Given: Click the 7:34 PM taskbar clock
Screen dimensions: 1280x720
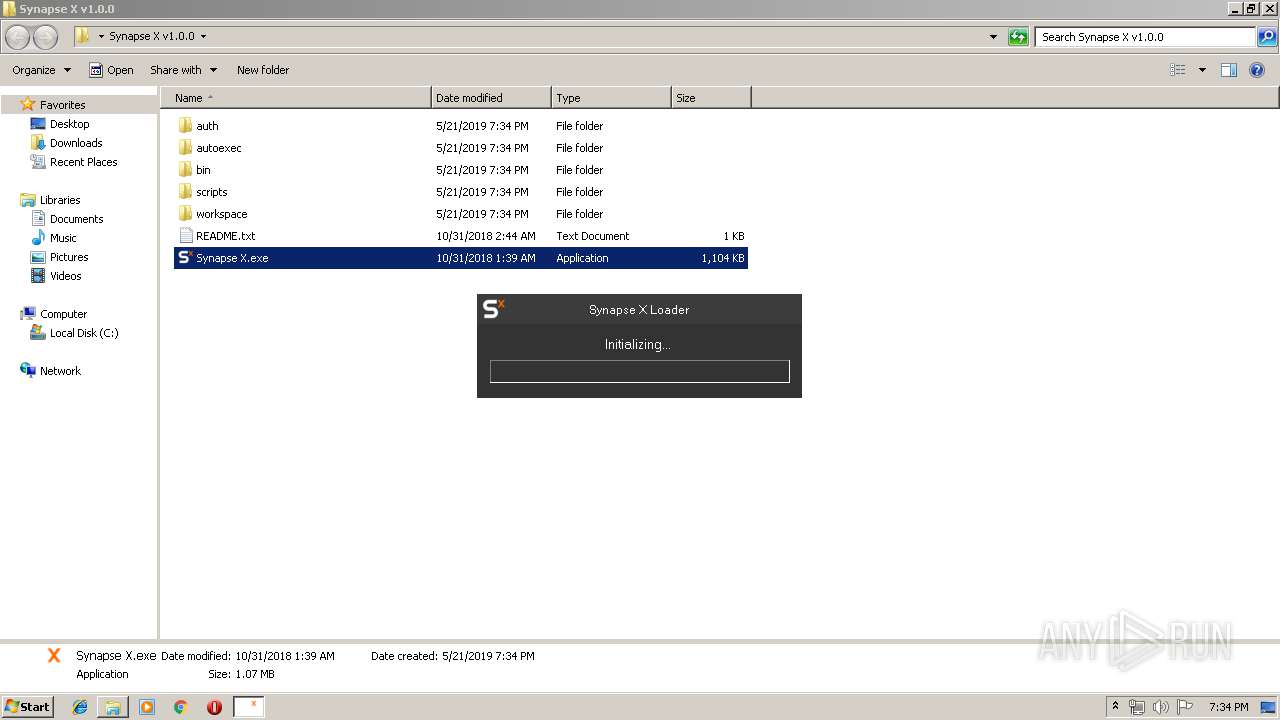Looking at the screenshot, I should click(1228, 707).
